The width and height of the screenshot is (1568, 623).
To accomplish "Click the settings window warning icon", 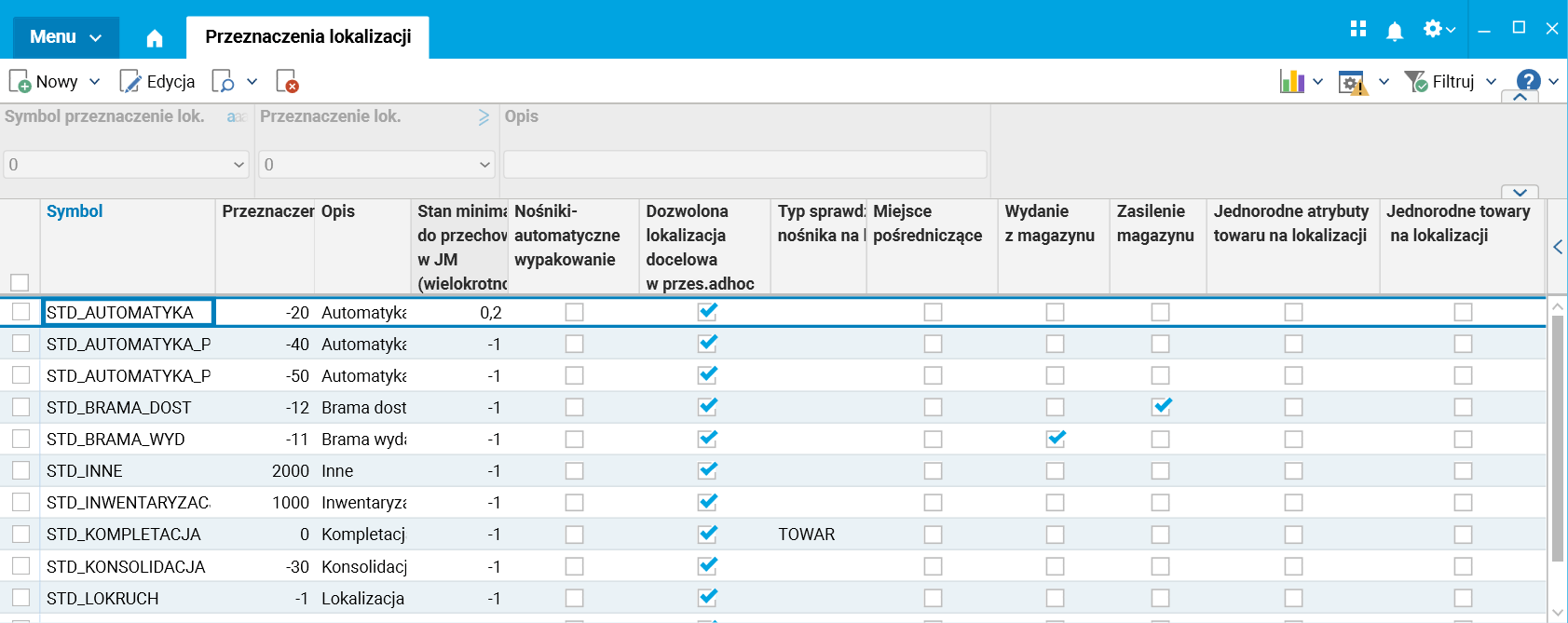I will point(1352,82).
